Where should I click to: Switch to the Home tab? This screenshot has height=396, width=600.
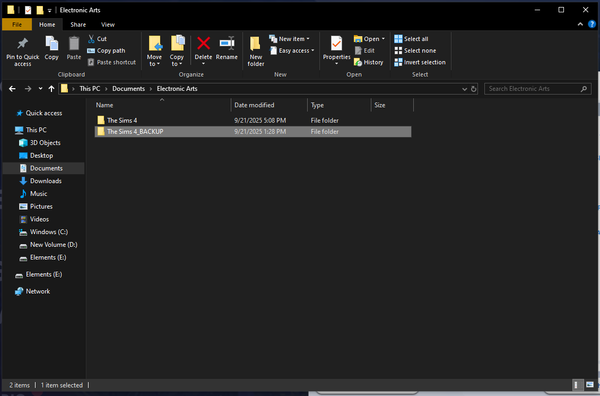[x=47, y=24]
